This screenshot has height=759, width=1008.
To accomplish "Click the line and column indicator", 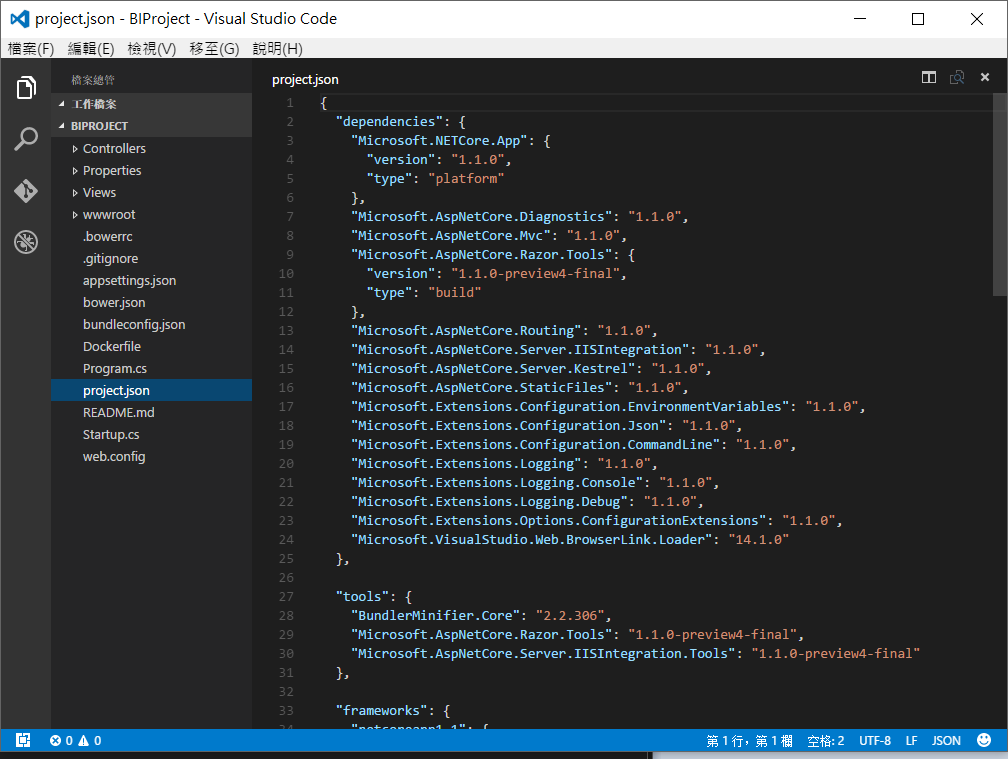I will (749, 740).
